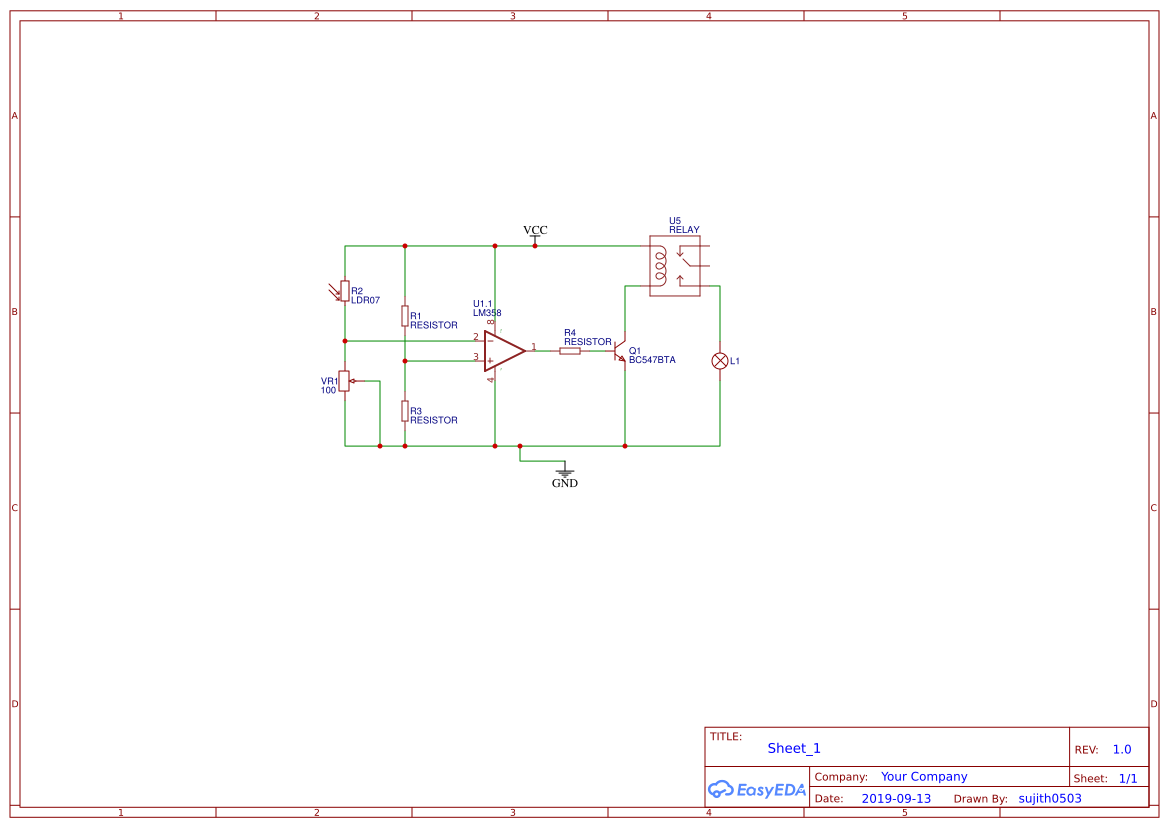
Task: Click the Sheet 1/1 label
Action: 1128,777
